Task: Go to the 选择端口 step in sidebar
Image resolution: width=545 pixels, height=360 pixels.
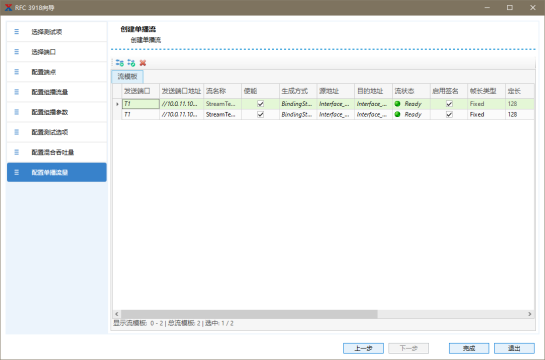Action: (x=57, y=52)
